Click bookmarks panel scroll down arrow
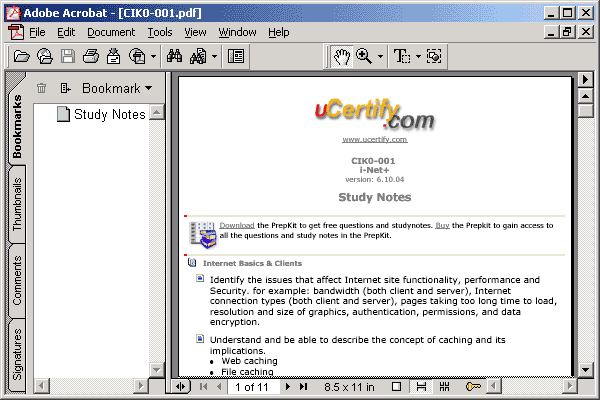Image resolution: width=600 pixels, height=400 pixels. click(157, 370)
